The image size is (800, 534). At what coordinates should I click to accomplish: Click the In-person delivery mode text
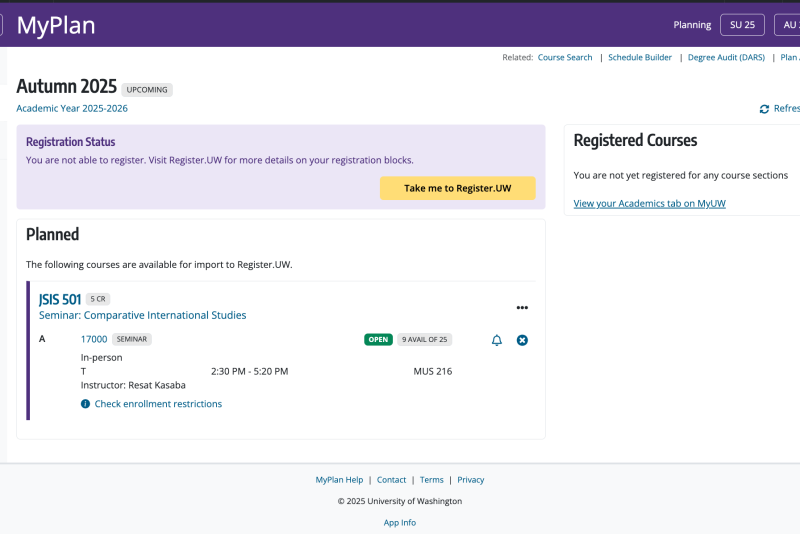click(x=102, y=358)
